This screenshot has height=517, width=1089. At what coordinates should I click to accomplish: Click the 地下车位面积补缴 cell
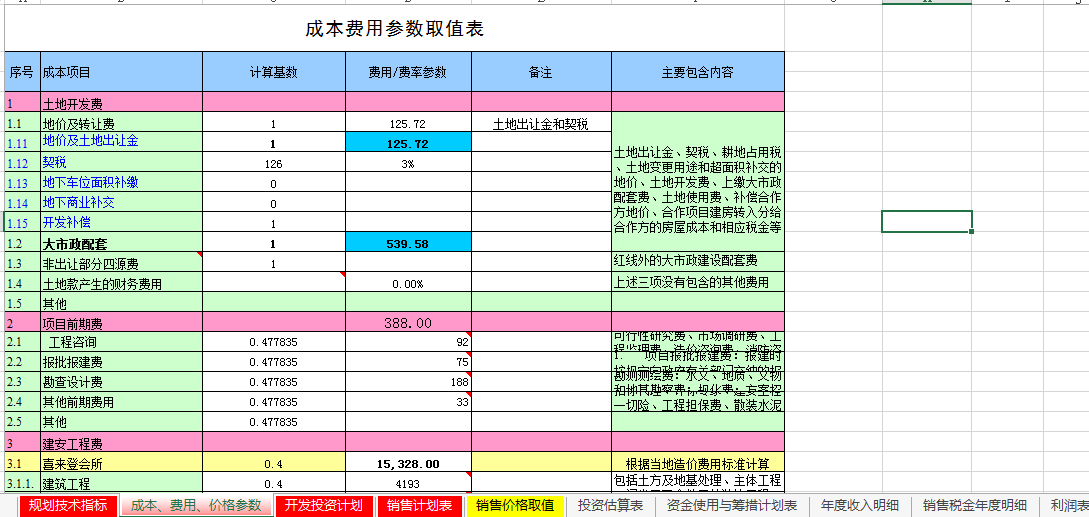pos(122,183)
